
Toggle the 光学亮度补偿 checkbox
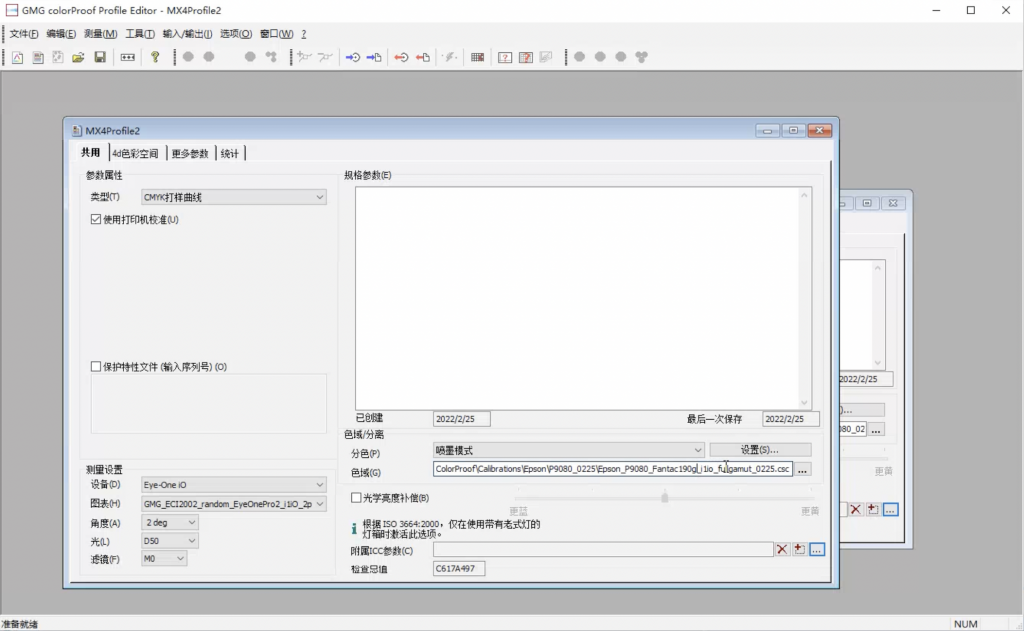click(356, 498)
